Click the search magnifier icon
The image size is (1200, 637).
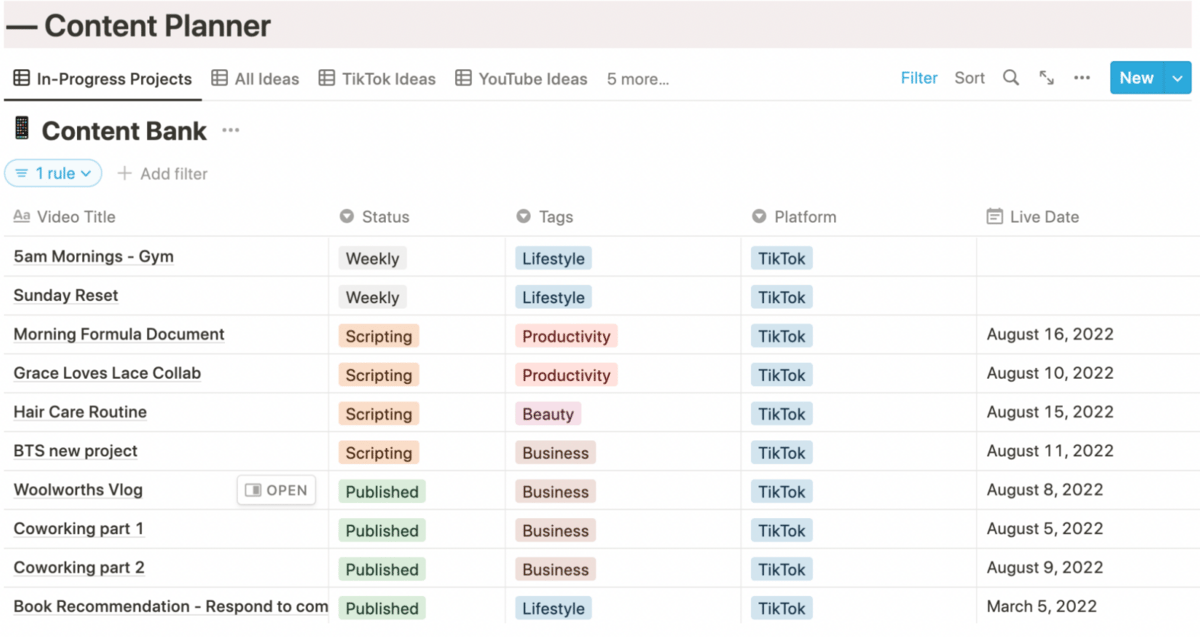click(x=1011, y=78)
